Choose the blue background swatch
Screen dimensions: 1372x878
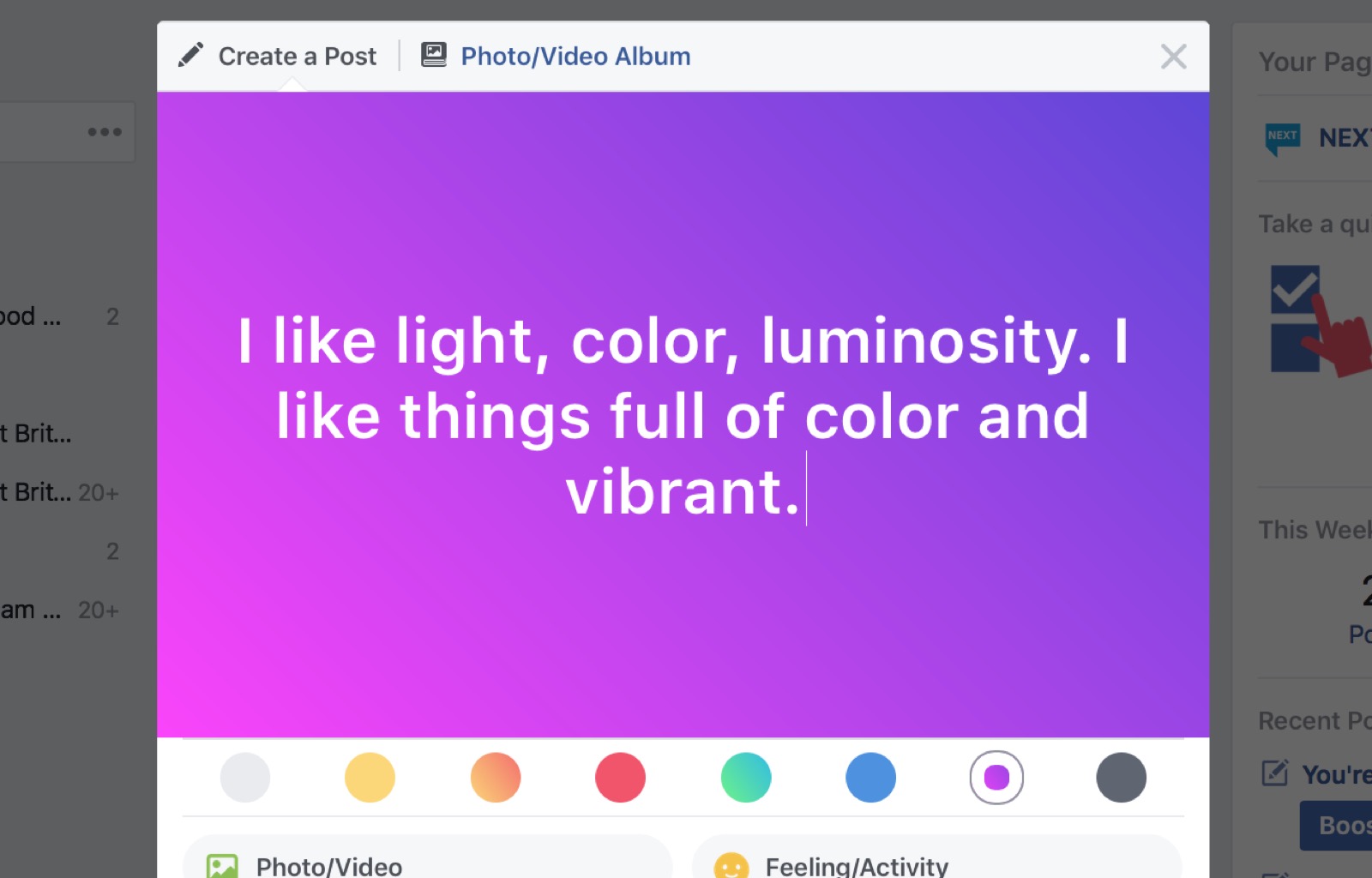point(870,778)
